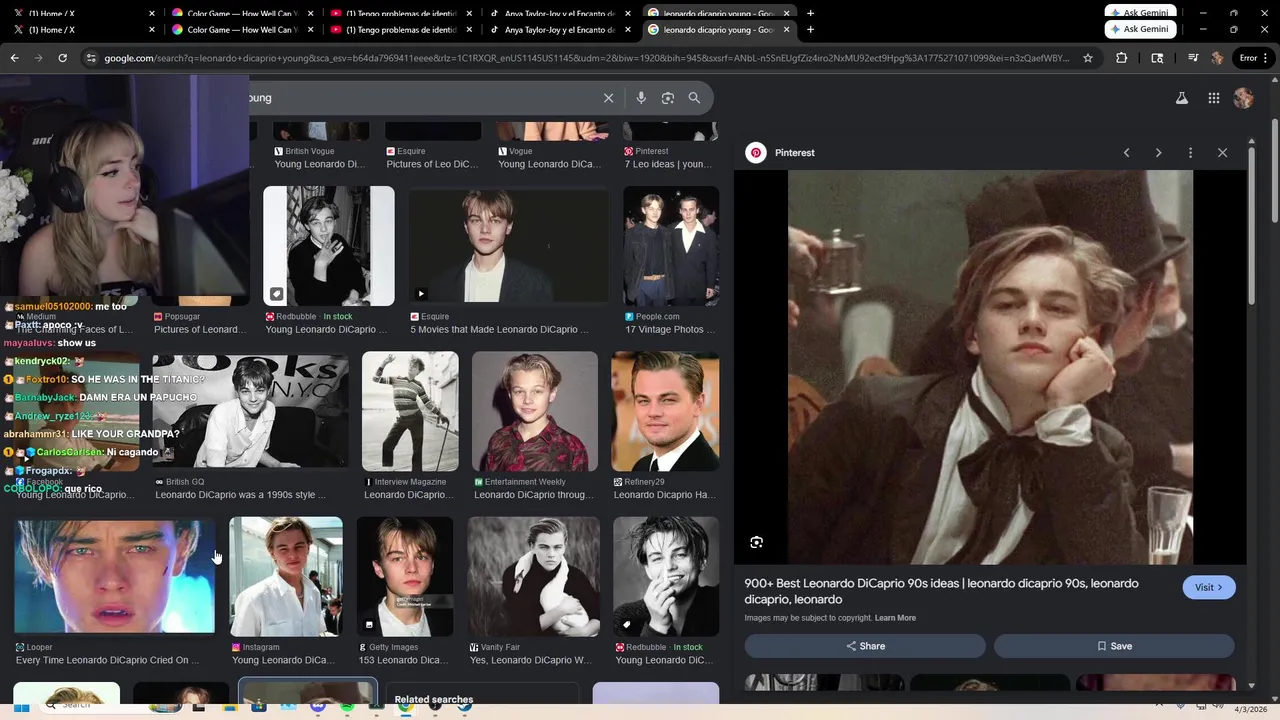Image resolution: width=1280 pixels, height=720 pixels.
Task: Click the Related searches heading
Action: [x=434, y=699]
